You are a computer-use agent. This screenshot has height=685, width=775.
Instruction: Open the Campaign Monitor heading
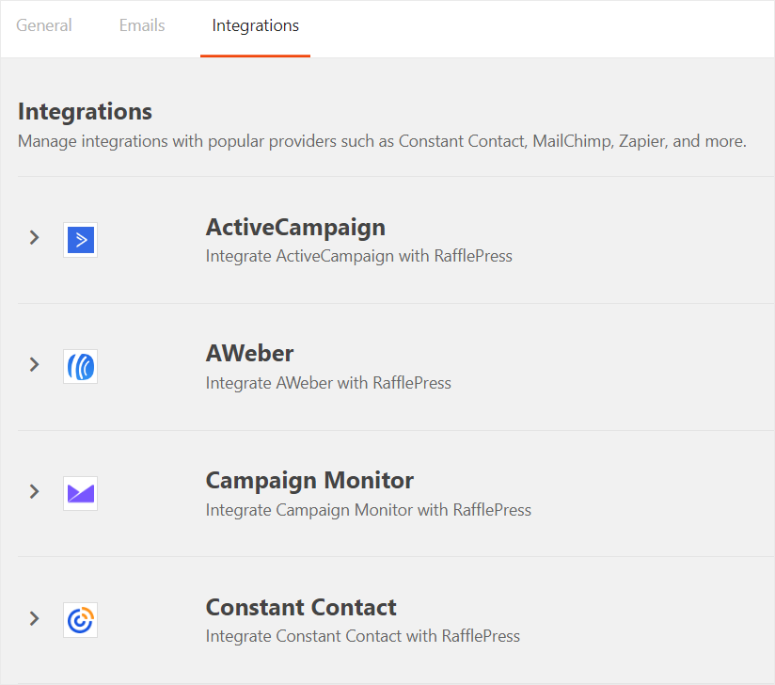point(309,480)
